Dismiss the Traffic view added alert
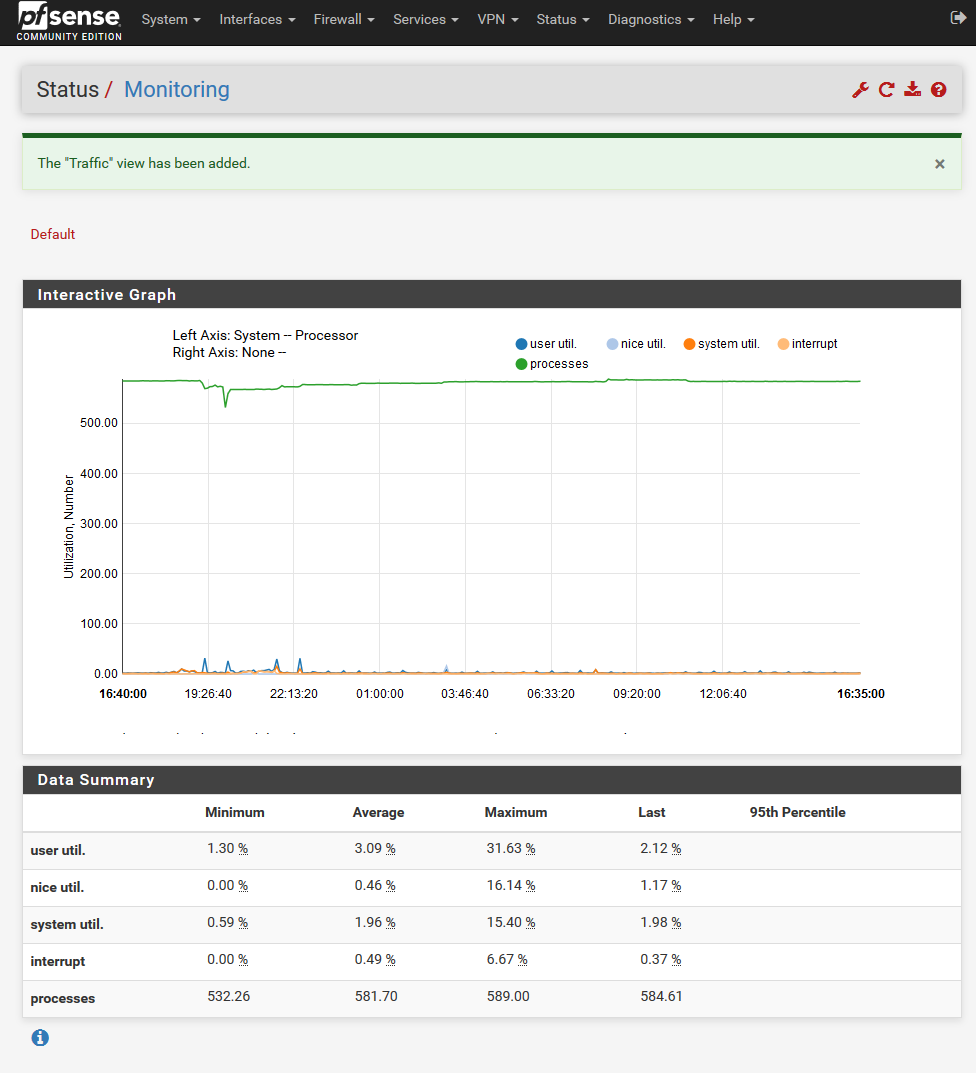 (x=939, y=164)
